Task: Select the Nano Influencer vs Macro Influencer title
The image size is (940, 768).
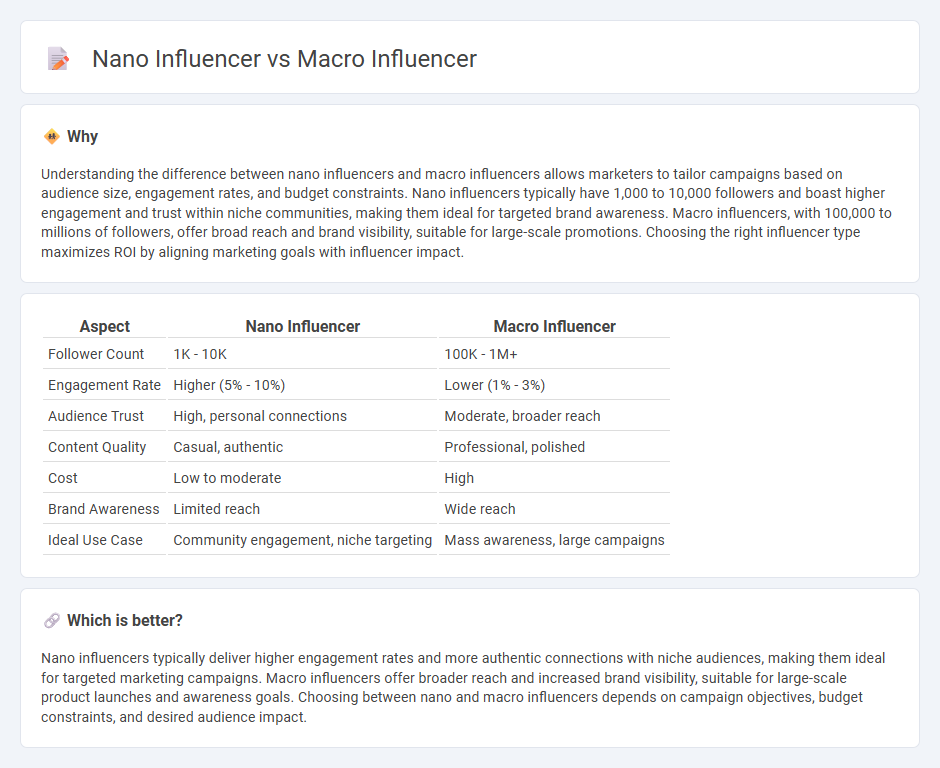Action: click(284, 59)
